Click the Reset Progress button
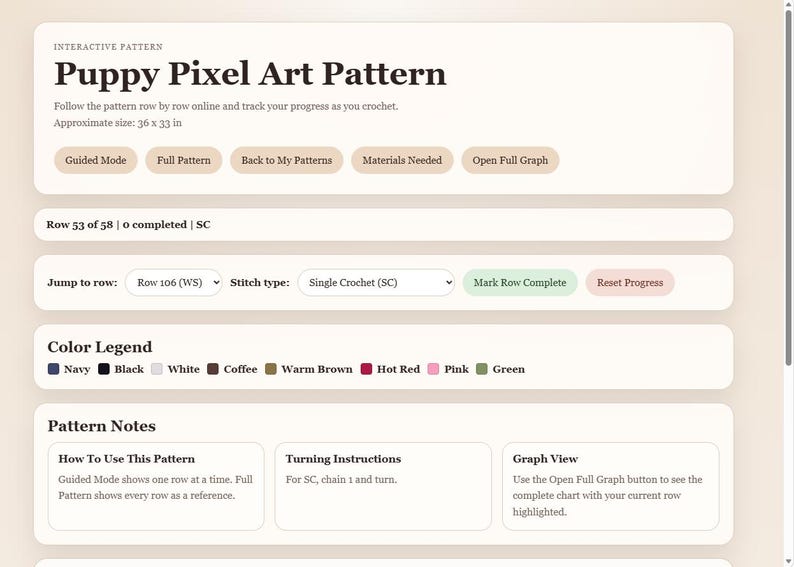 [630, 282]
